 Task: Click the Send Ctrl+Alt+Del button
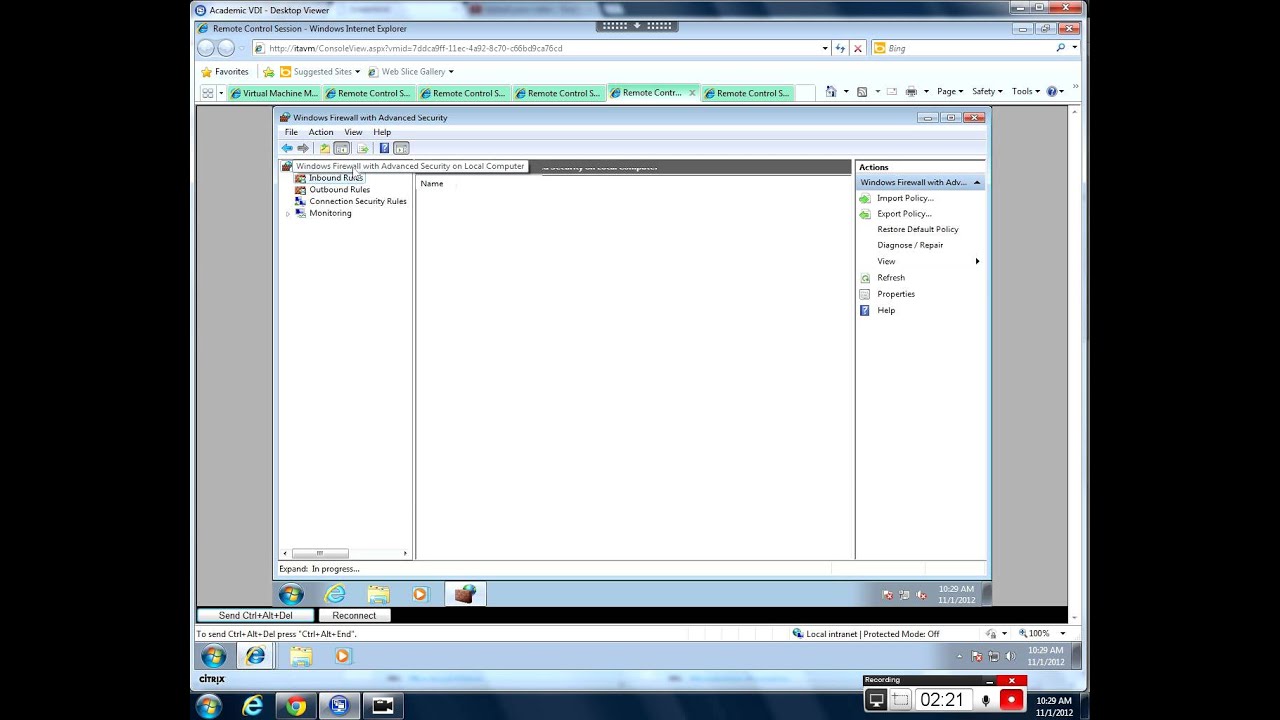[256, 616]
